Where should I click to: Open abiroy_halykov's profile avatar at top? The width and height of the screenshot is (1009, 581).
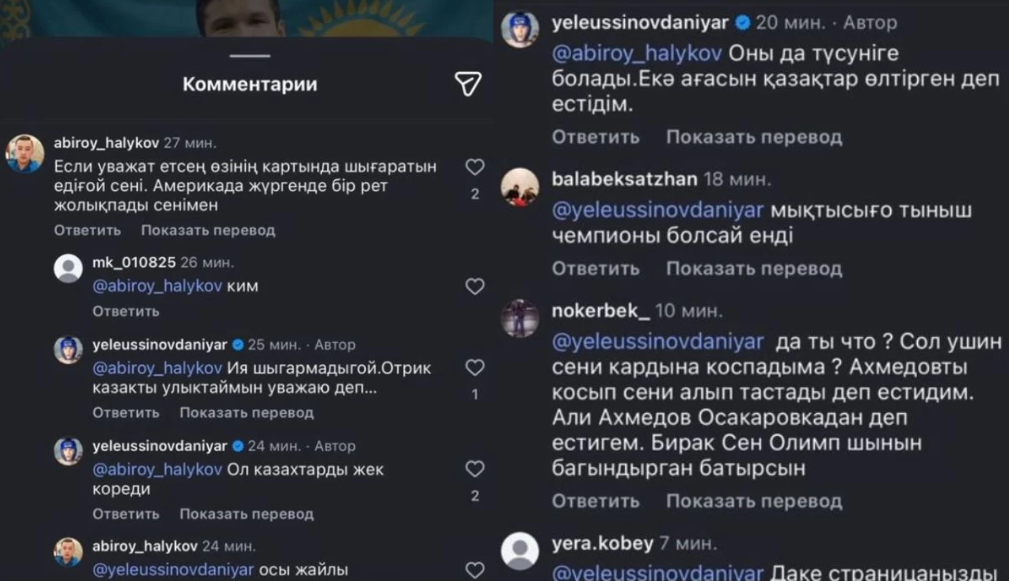pyautogui.click(x=24, y=154)
